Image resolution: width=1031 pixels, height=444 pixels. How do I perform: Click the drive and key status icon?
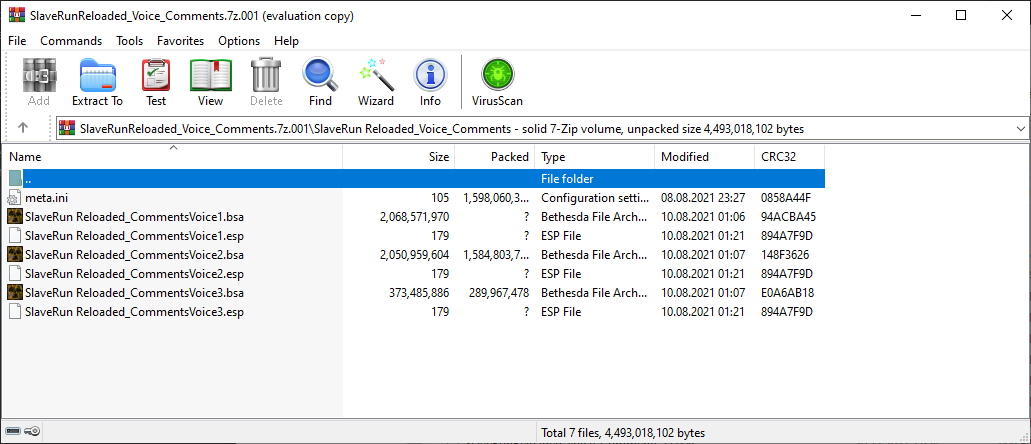coord(24,432)
